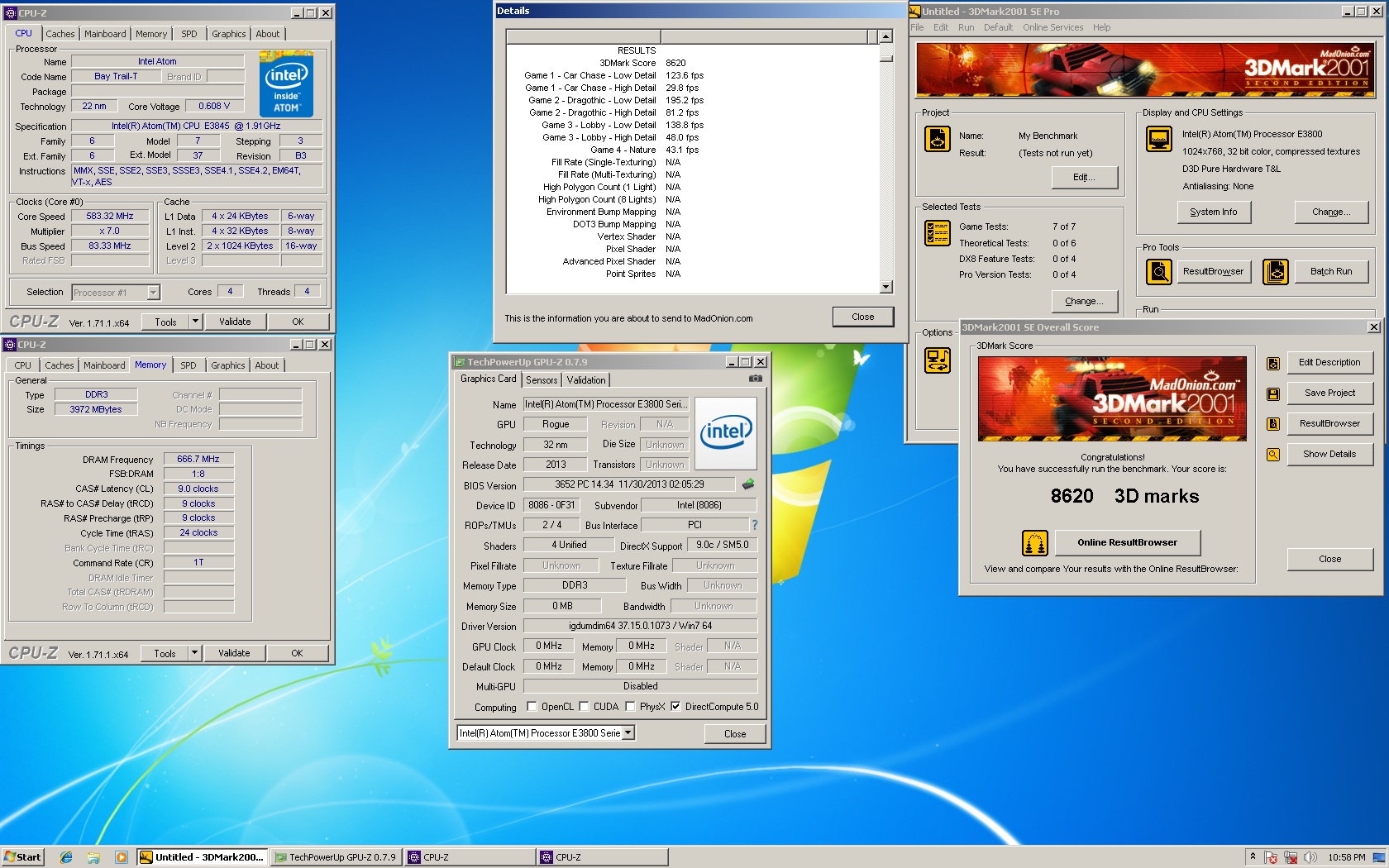Open the Validation tab in GPU-Z
This screenshot has height=868, width=1389.
click(x=586, y=380)
